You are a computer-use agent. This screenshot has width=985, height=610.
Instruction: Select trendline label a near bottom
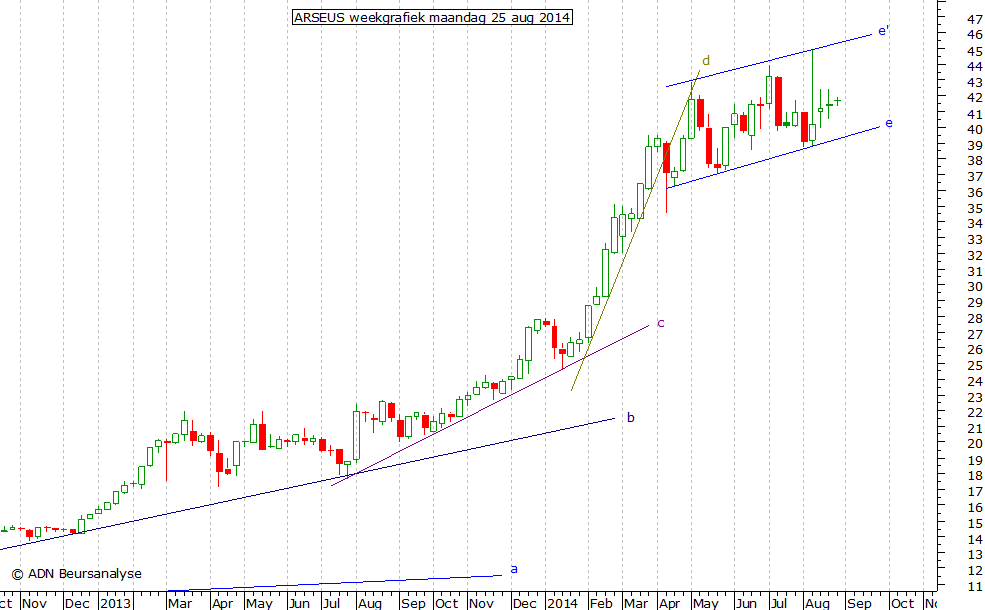(514, 569)
